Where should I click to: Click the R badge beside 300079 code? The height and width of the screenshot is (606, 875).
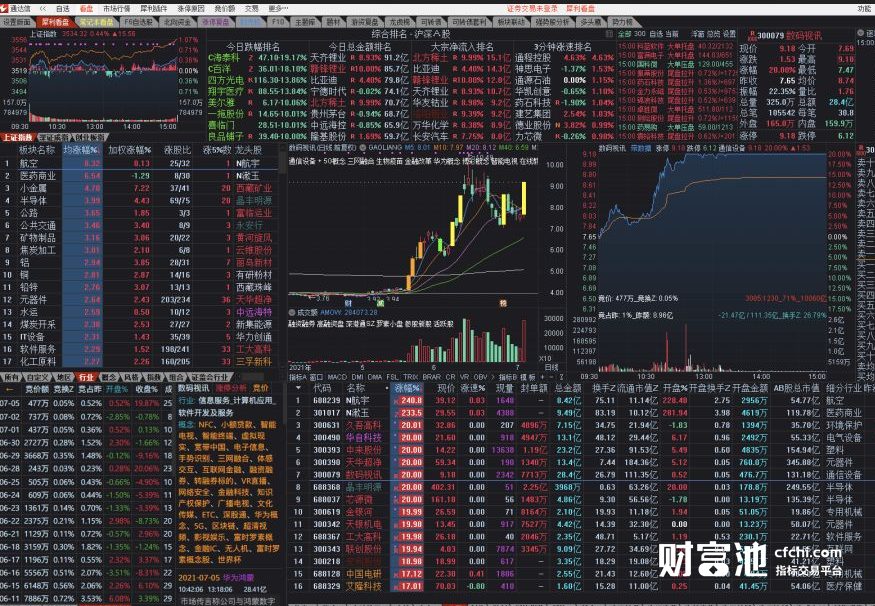point(752,35)
